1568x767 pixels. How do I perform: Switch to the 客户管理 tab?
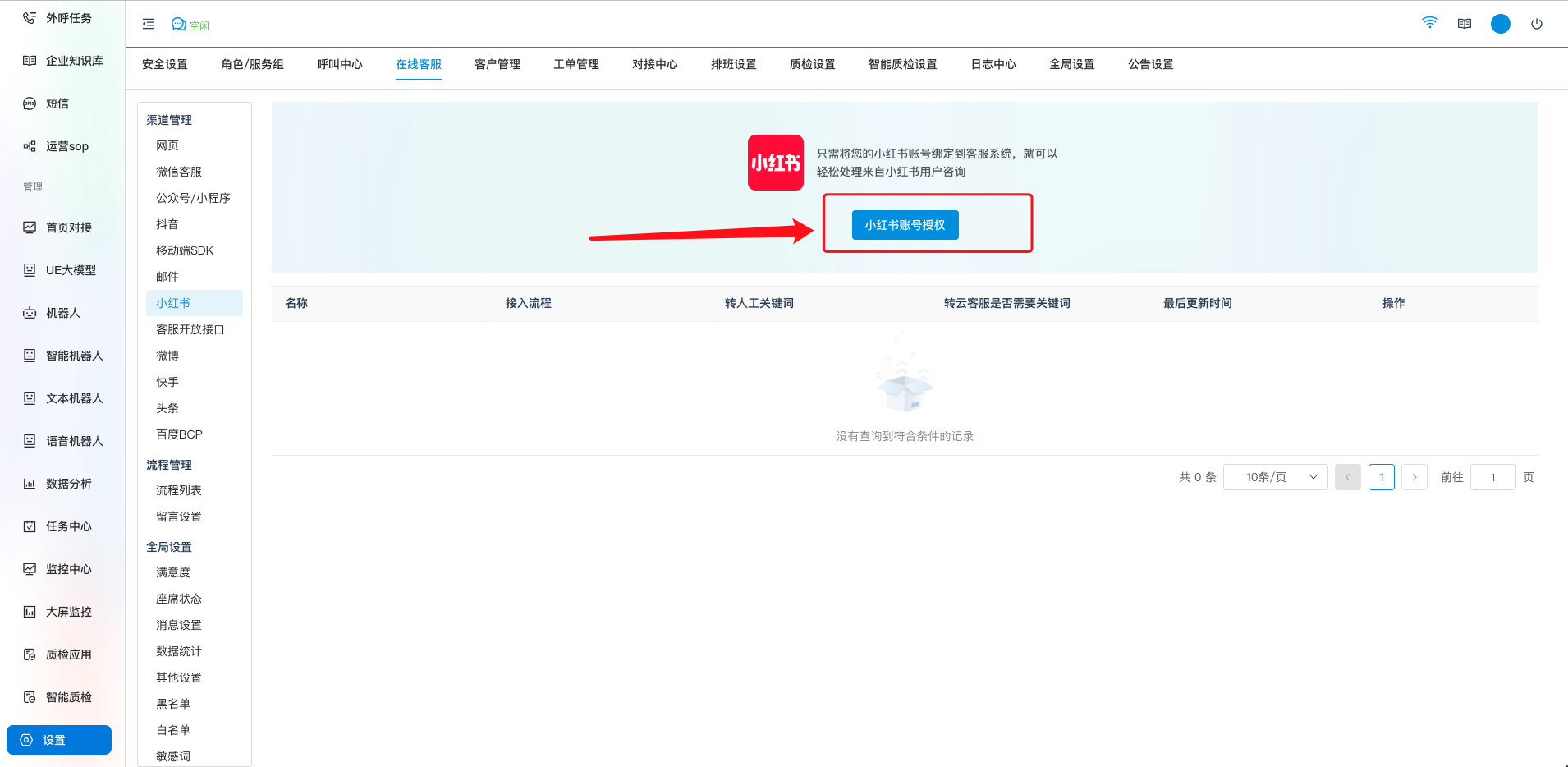point(497,64)
